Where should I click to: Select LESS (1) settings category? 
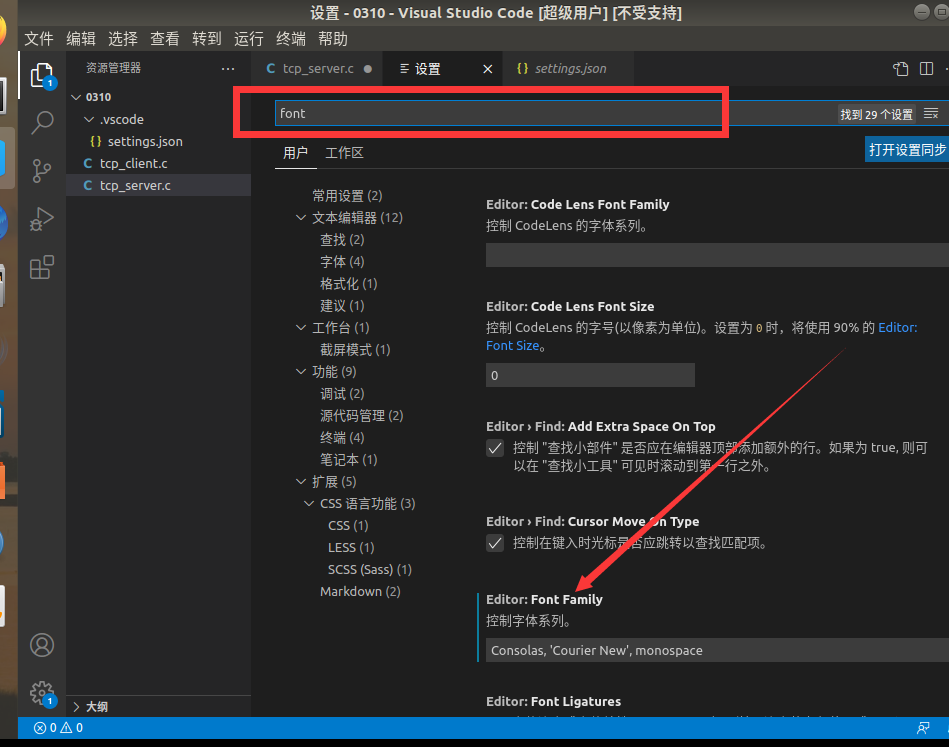click(x=351, y=547)
